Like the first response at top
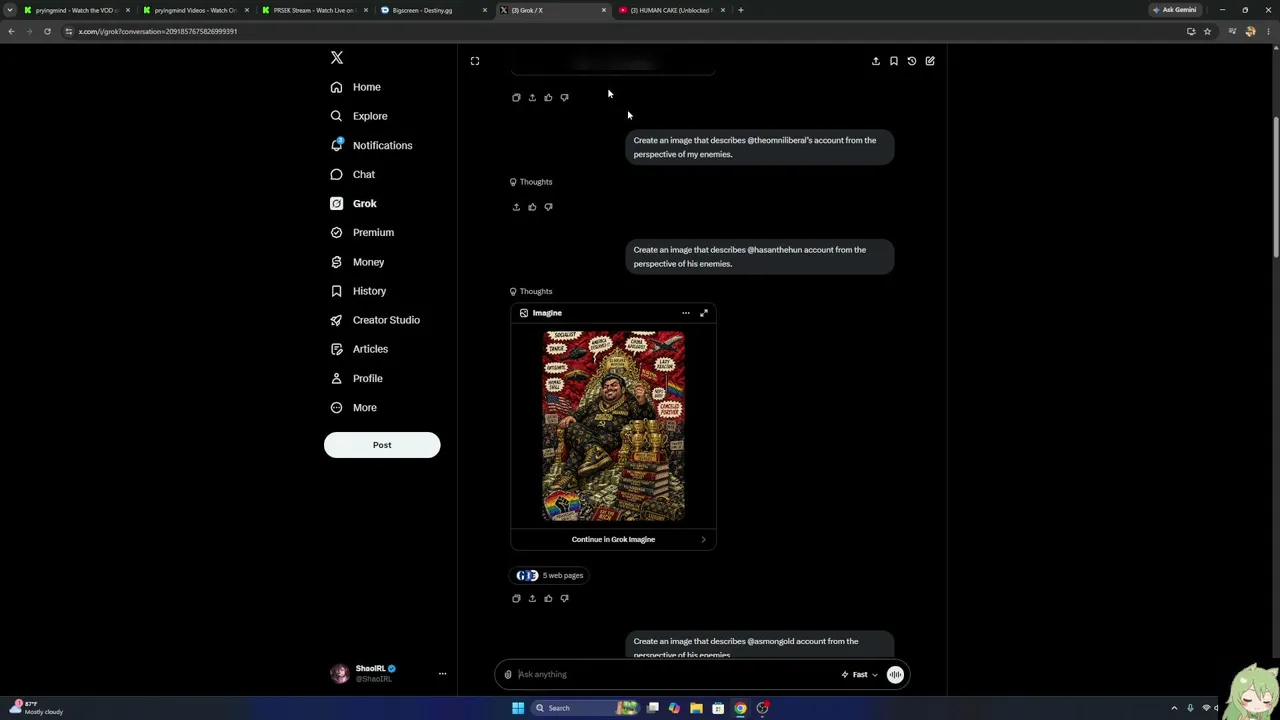The height and width of the screenshot is (720, 1280). 548,98
